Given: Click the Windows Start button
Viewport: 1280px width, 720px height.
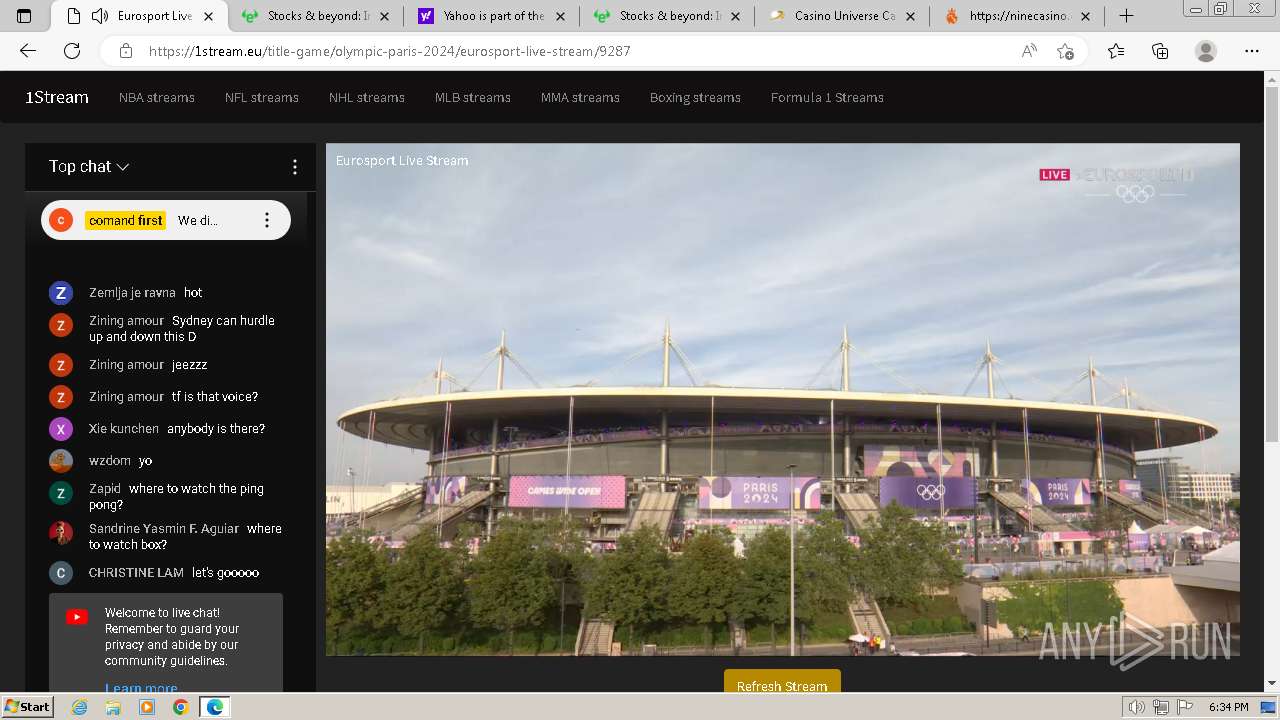Looking at the screenshot, I should [x=27, y=707].
